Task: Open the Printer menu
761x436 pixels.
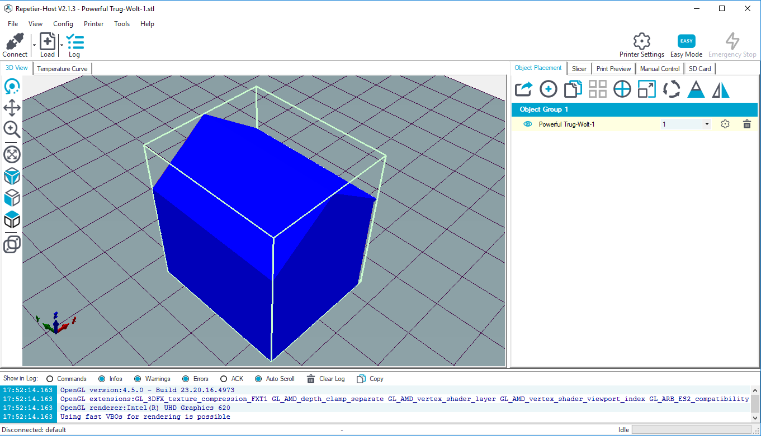Action: [x=93, y=23]
